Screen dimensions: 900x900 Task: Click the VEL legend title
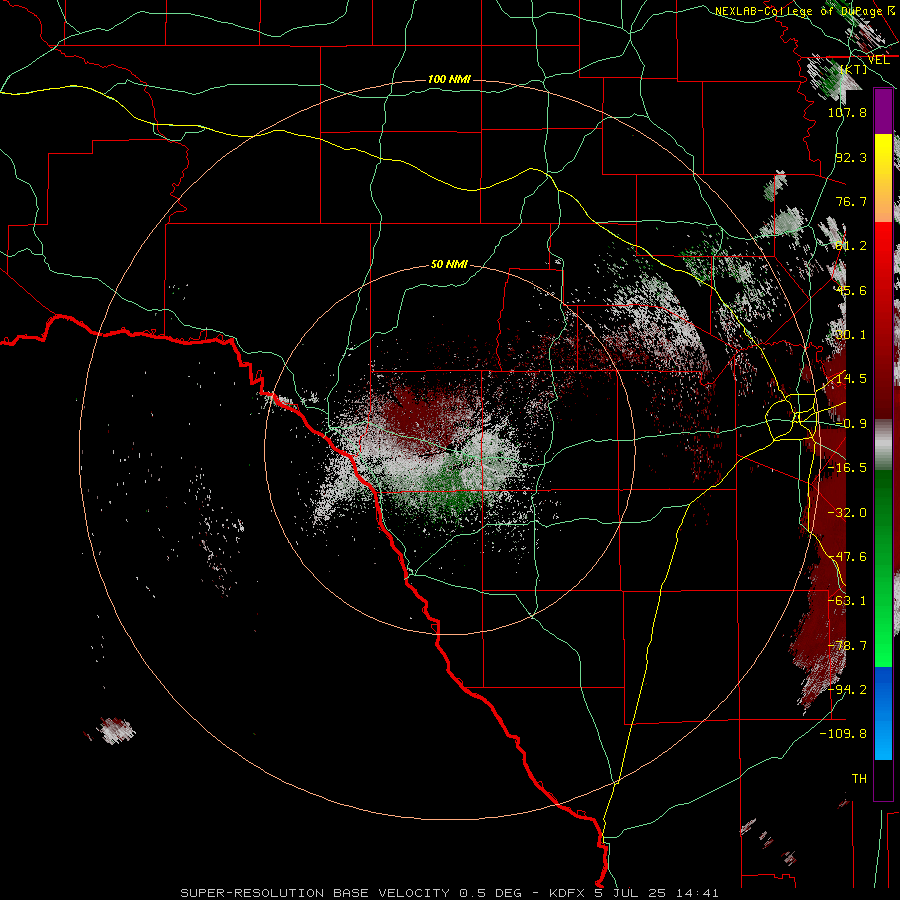pos(878,60)
